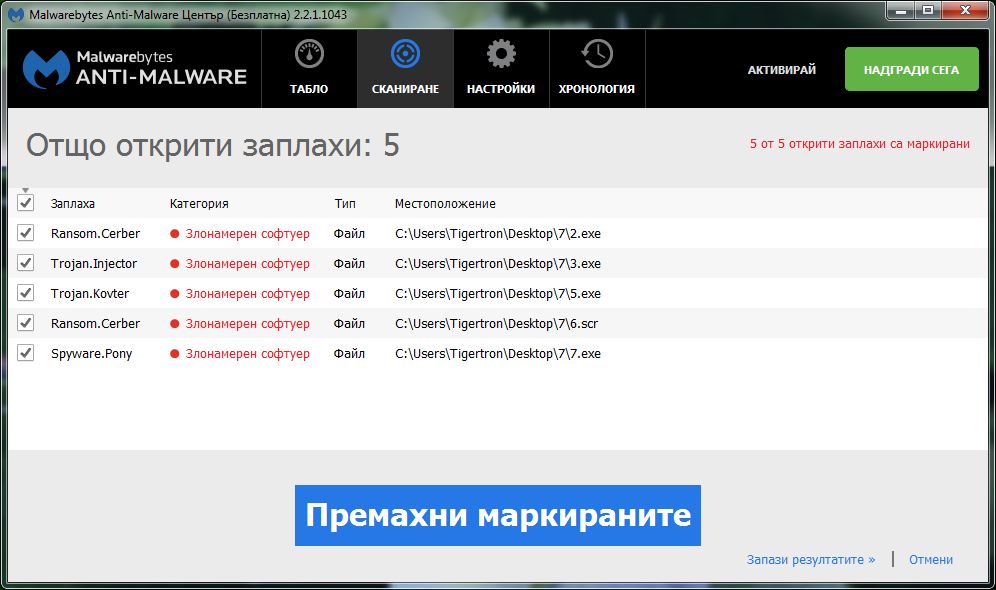The width and height of the screenshot is (996, 590).
Task: Switch to the ХРОНОЛОГИЯ tab
Action: 597,69
